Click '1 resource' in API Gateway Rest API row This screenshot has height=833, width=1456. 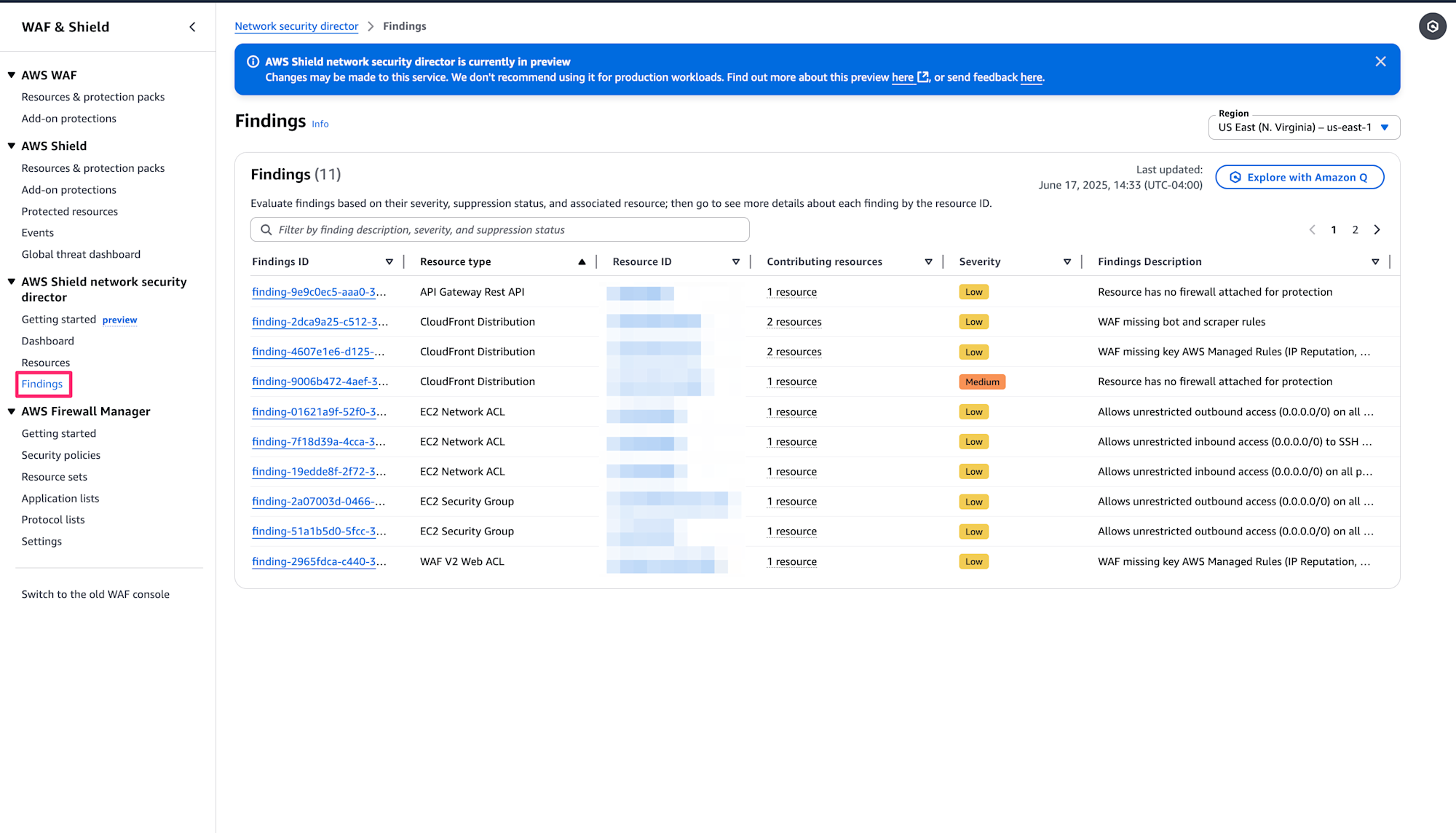pyautogui.click(x=791, y=292)
